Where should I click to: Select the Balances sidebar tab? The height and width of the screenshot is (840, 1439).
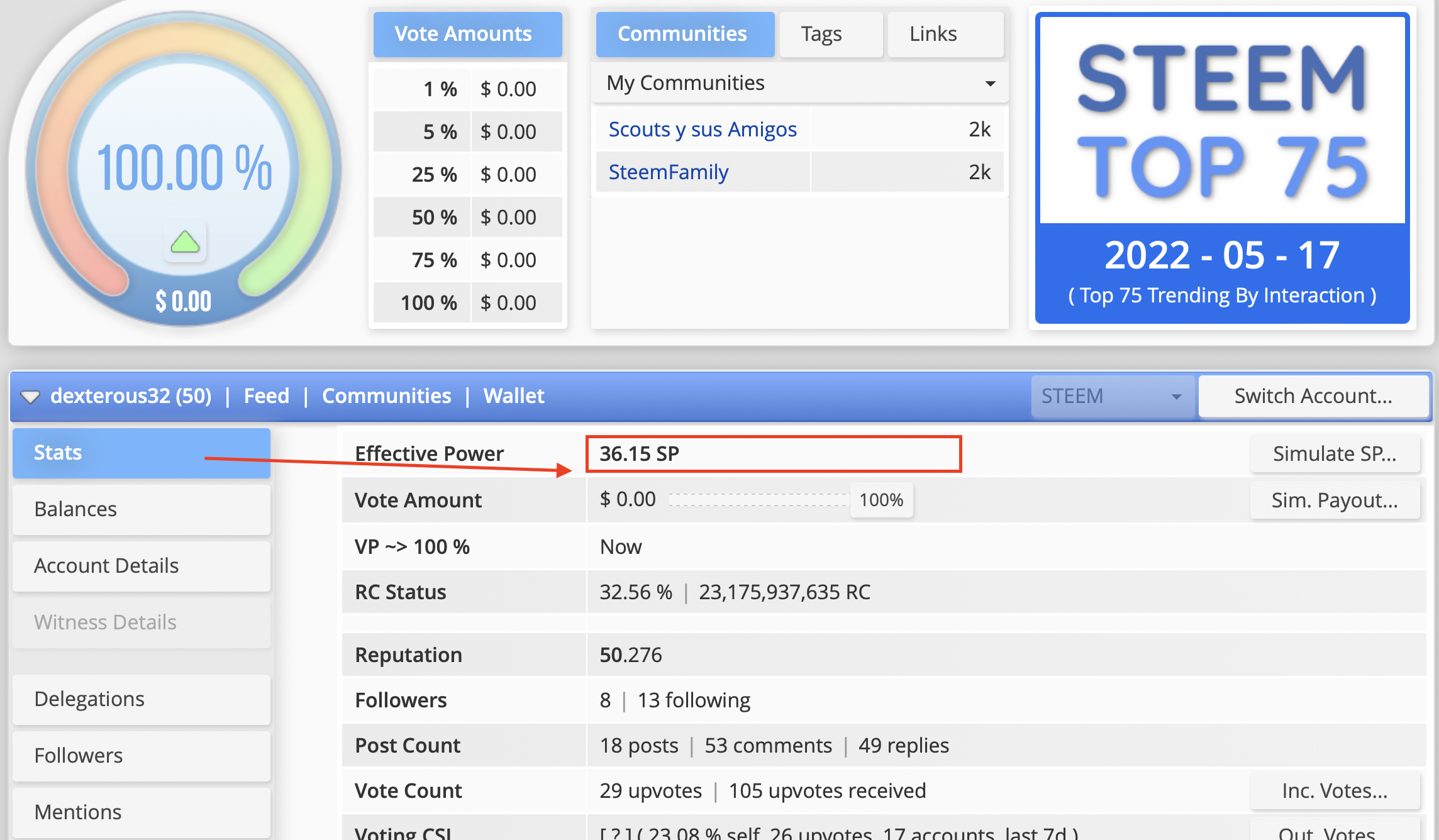pos(142,509)
